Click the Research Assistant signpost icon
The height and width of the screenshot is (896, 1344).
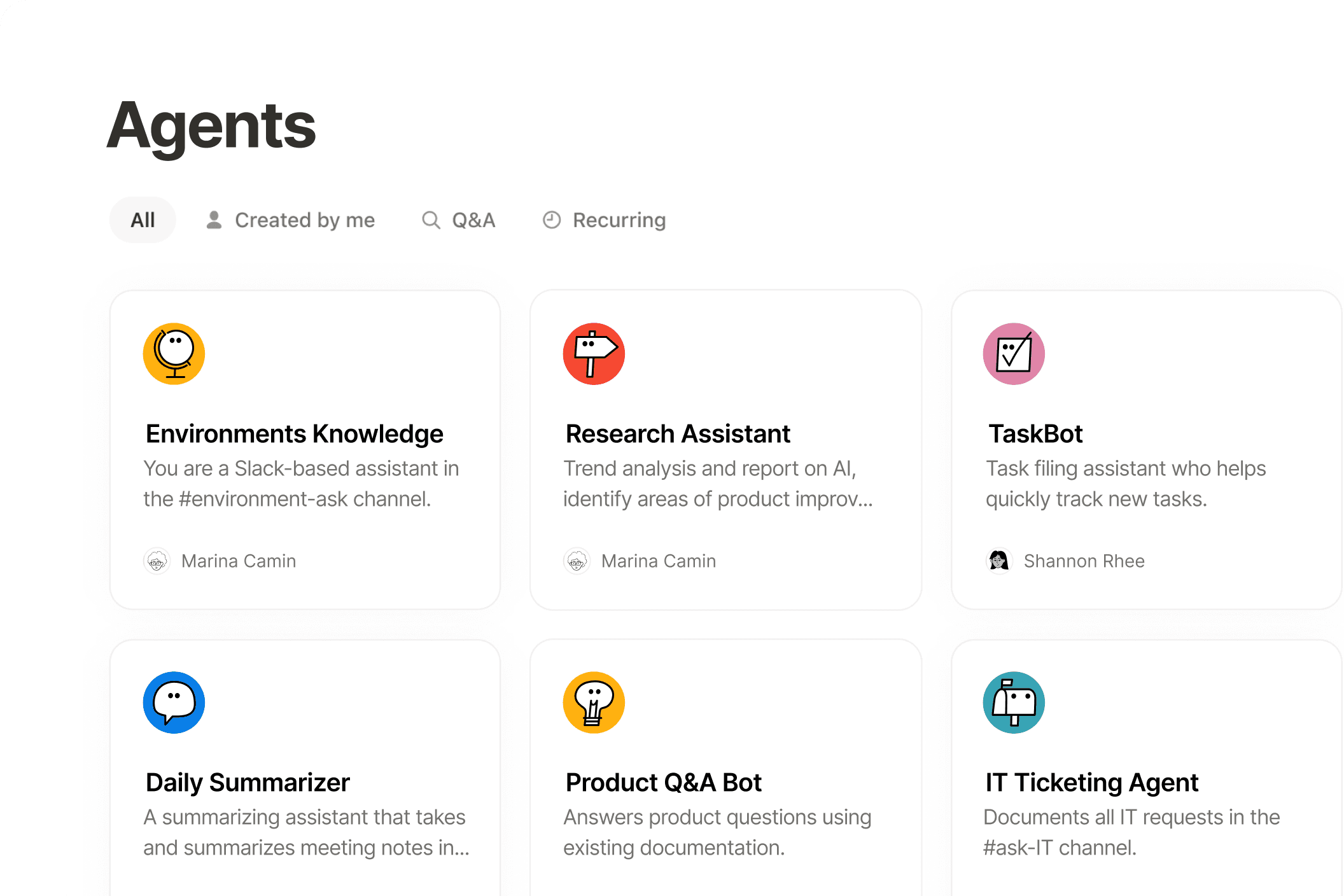(594, 354)
